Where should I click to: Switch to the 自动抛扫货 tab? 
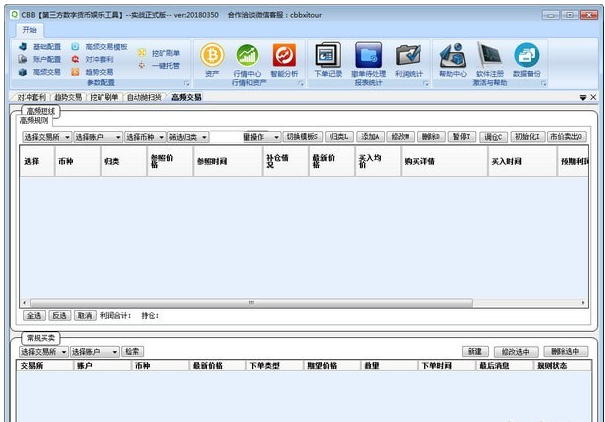click(144, 97)
